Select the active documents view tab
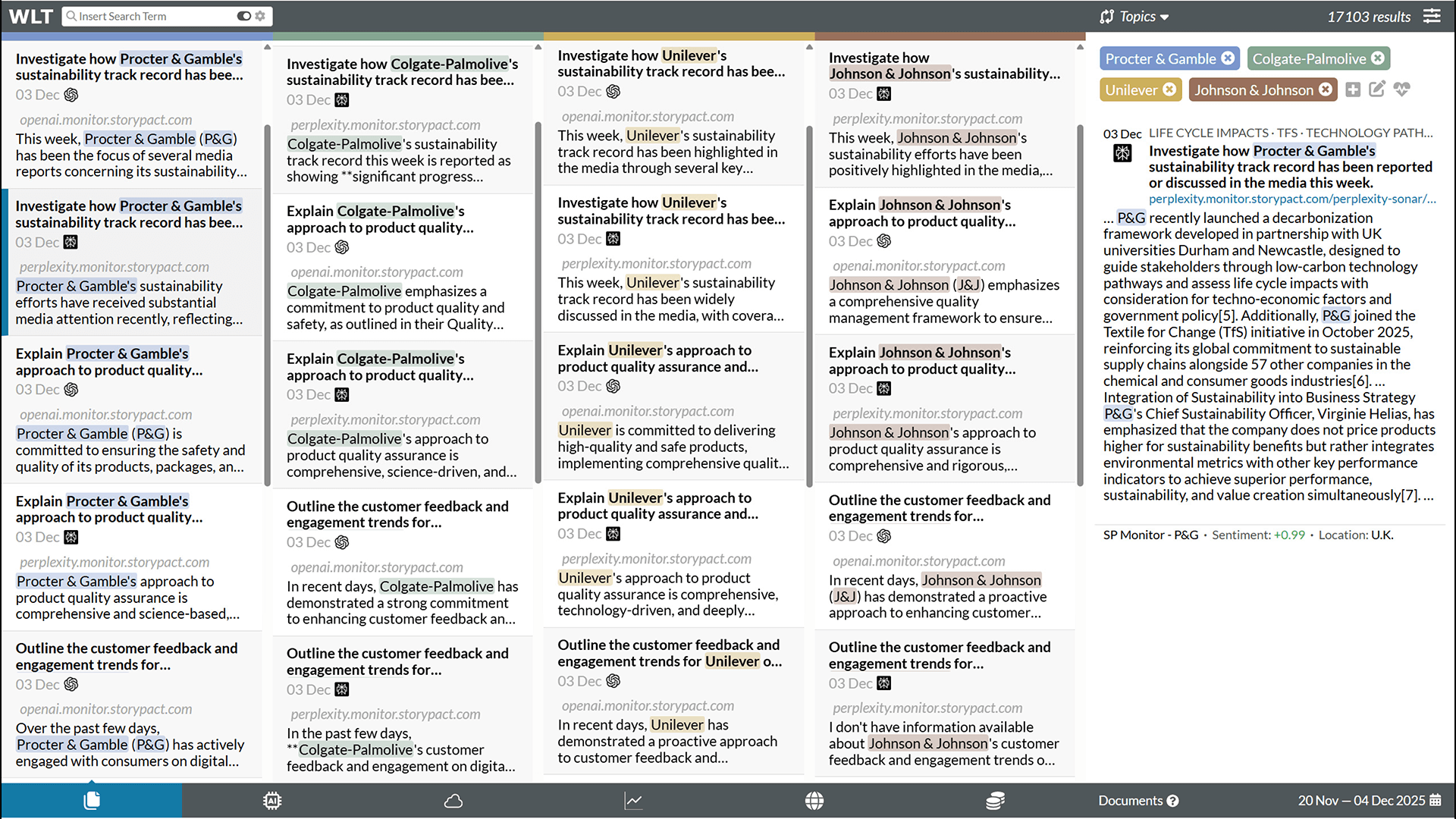The width and height of the screenshot is (1456, 819). point(91,800)
